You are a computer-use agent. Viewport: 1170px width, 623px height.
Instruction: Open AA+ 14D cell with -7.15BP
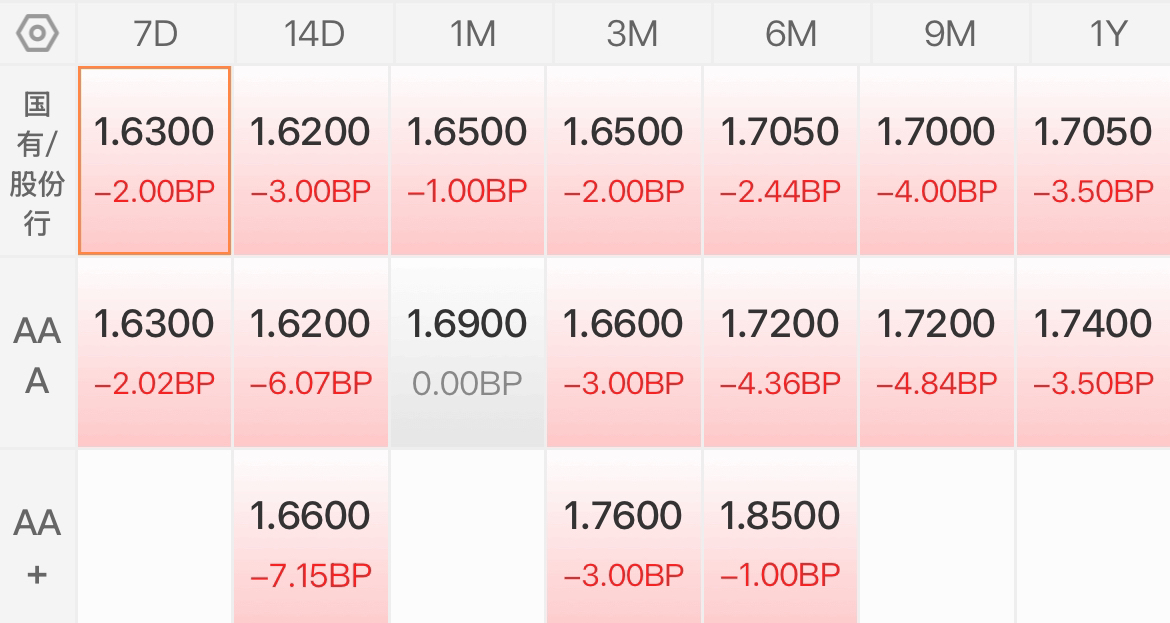coord(311,537)
